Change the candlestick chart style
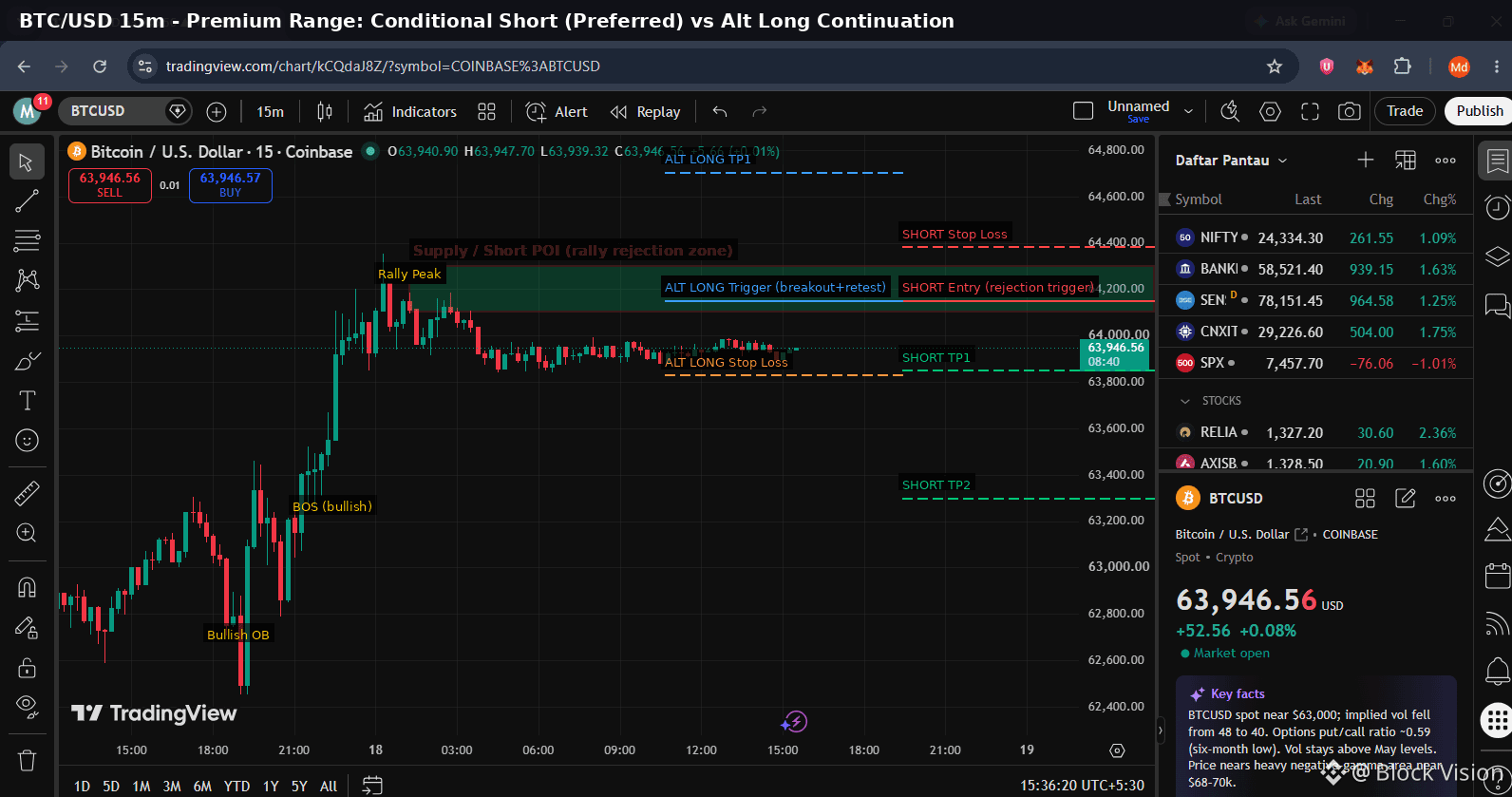1512x797 pixels. click(x=325, y=112)
